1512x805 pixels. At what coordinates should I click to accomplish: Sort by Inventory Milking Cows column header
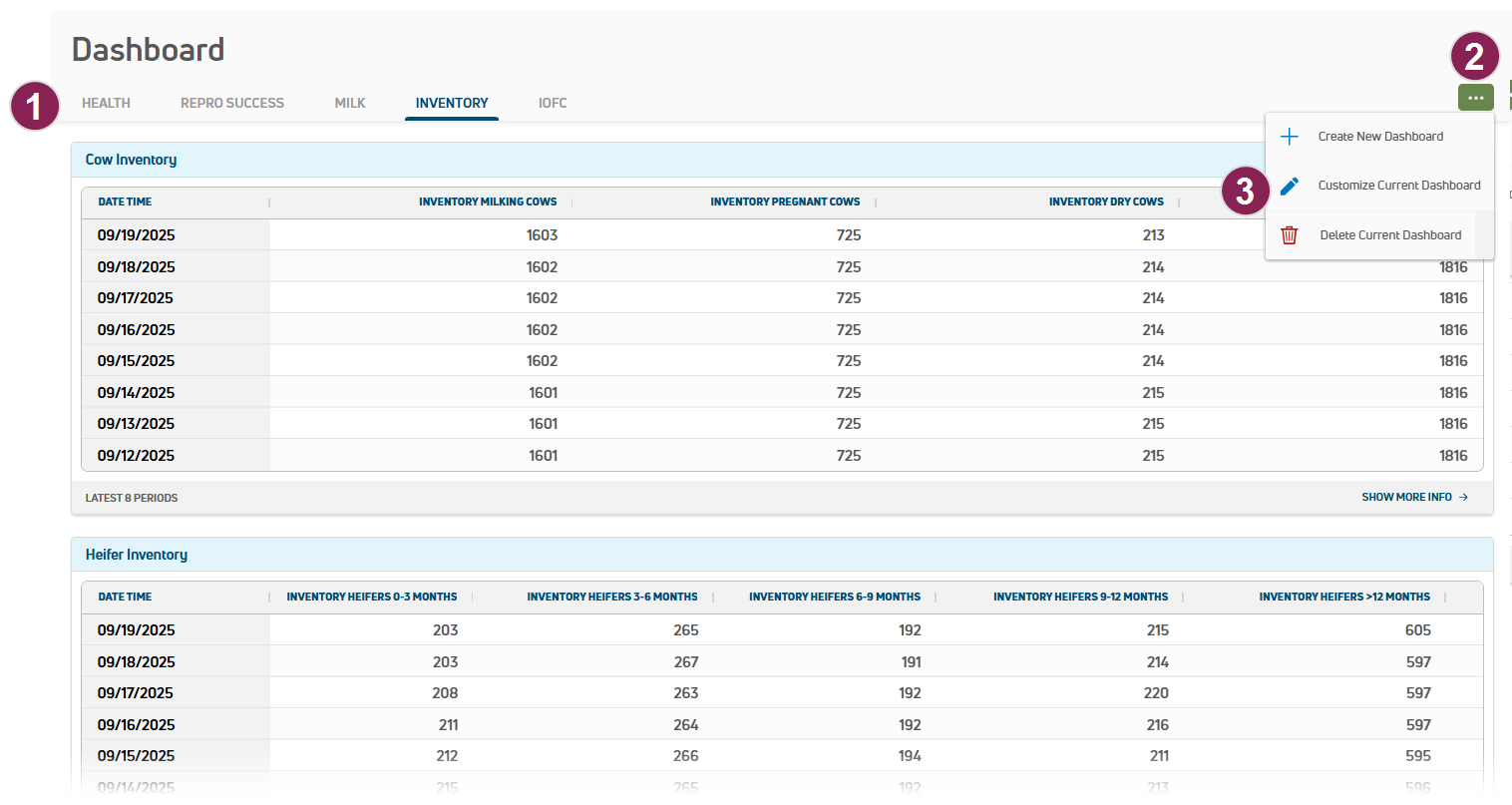pyautogui.click(x=488, y=201)
